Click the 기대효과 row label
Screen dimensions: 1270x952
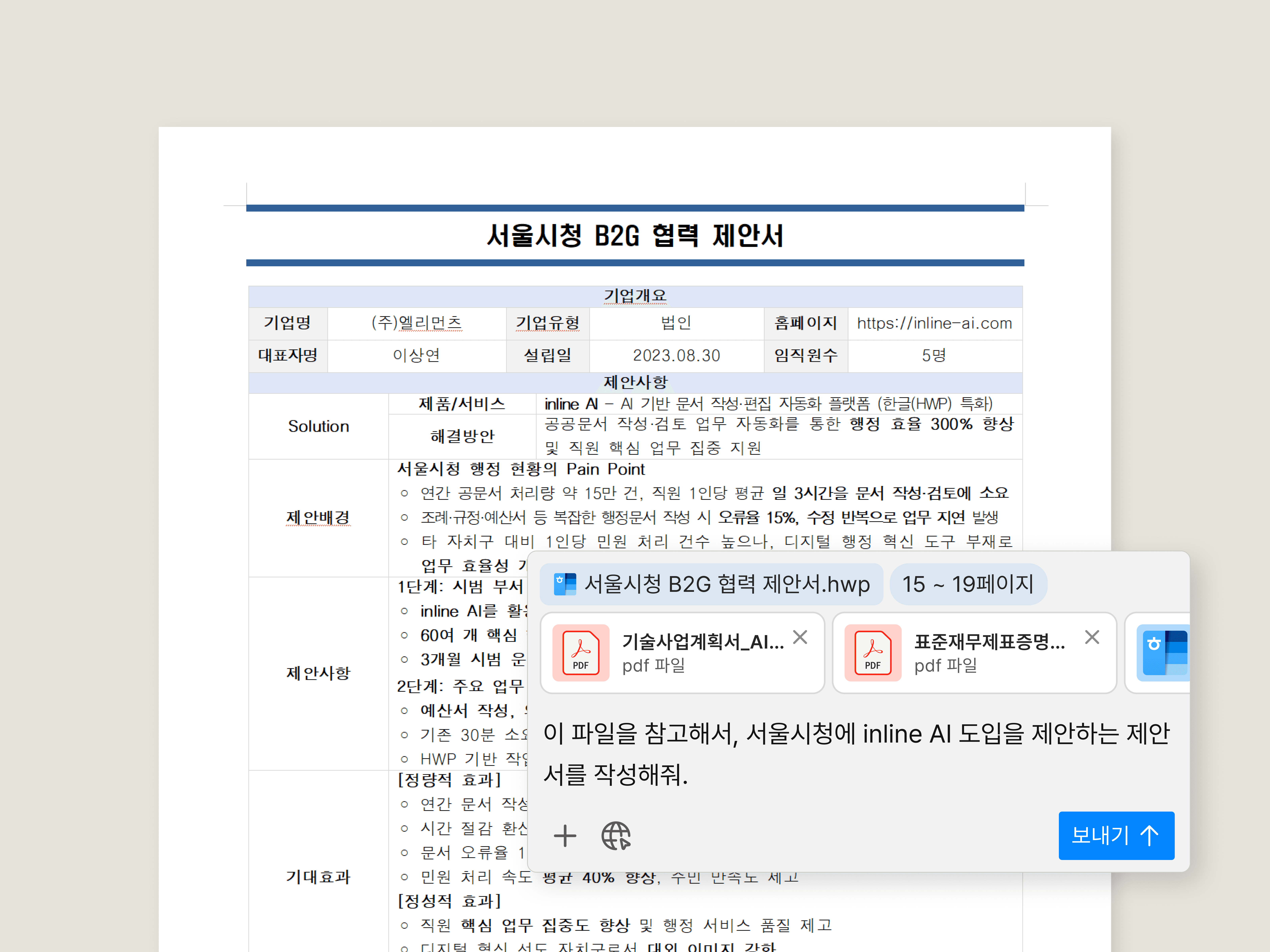point(319,877)
